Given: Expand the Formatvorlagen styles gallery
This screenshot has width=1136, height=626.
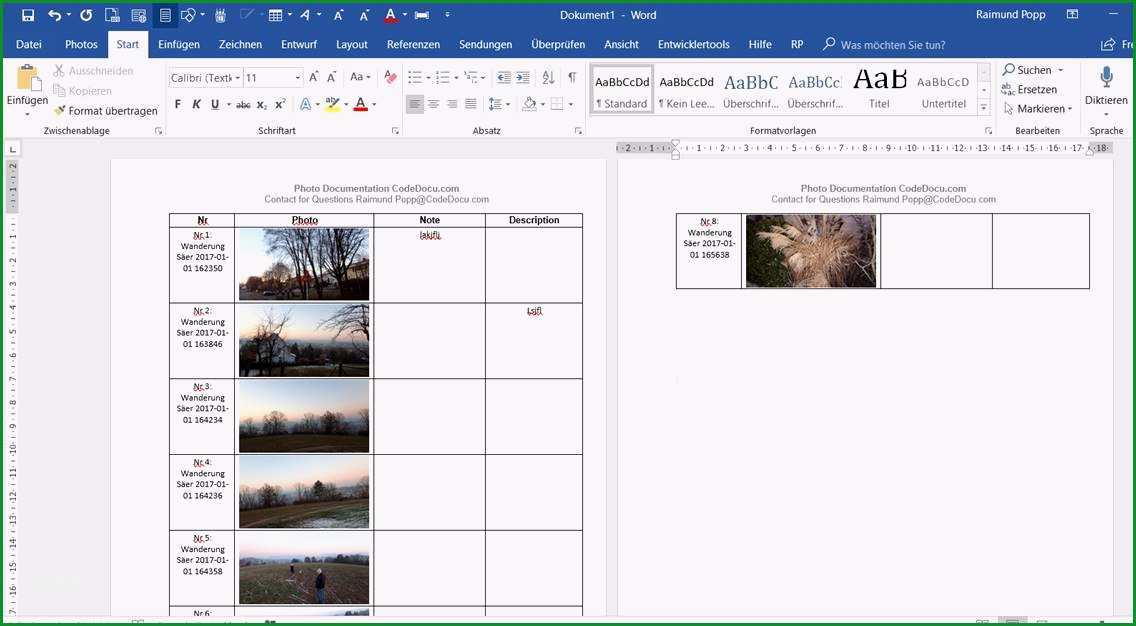Looking at the screenshot, I should click(x=983, y=108).
